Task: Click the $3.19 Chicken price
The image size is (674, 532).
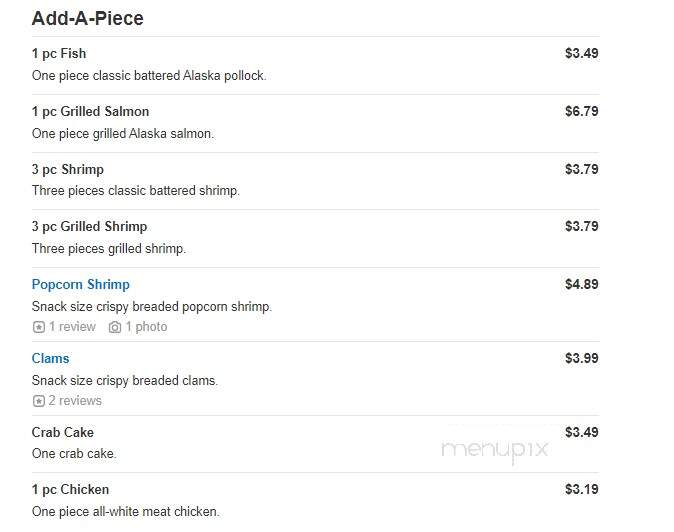Action: [x=582, y=489]
